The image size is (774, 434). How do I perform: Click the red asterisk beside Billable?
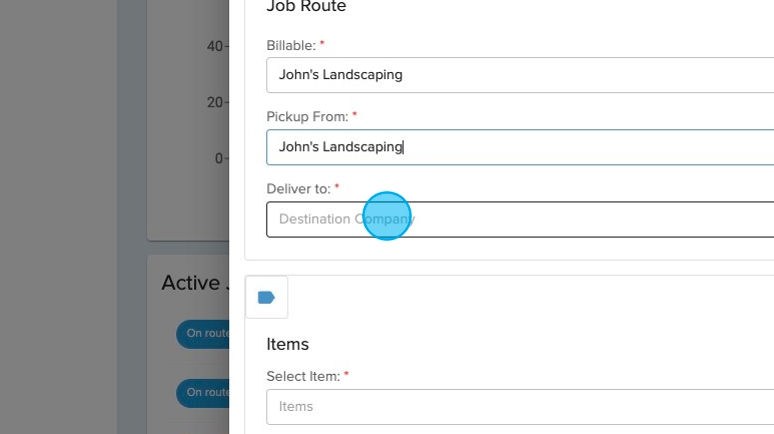point(322,45)
